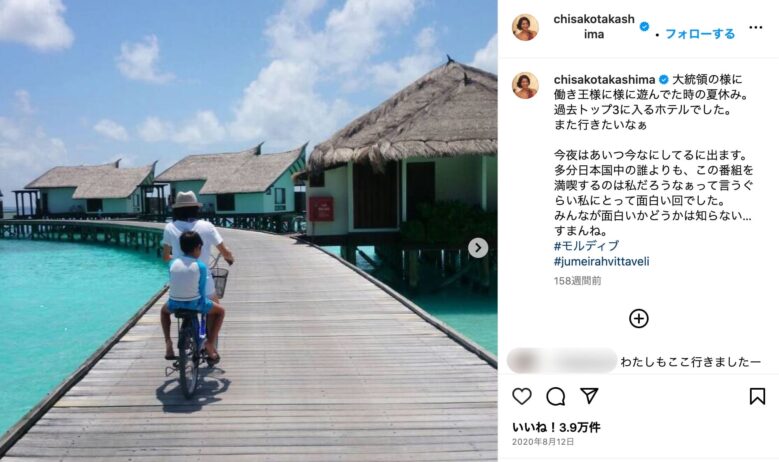Click the 158週間前 timestamp
The image size is (779, 462).
pyautogui.click(x=578, y=281)
